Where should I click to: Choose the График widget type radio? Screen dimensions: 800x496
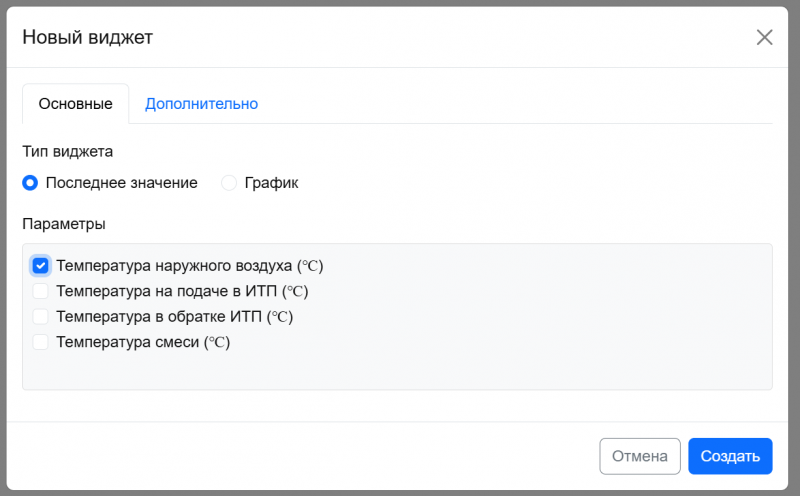229,183
